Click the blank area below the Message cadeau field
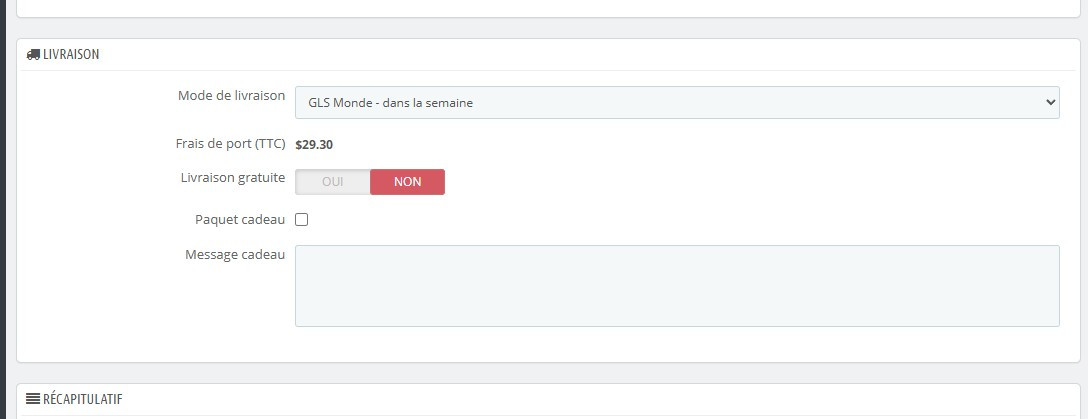Screen dimensions: 1088x419 point(548,344)
